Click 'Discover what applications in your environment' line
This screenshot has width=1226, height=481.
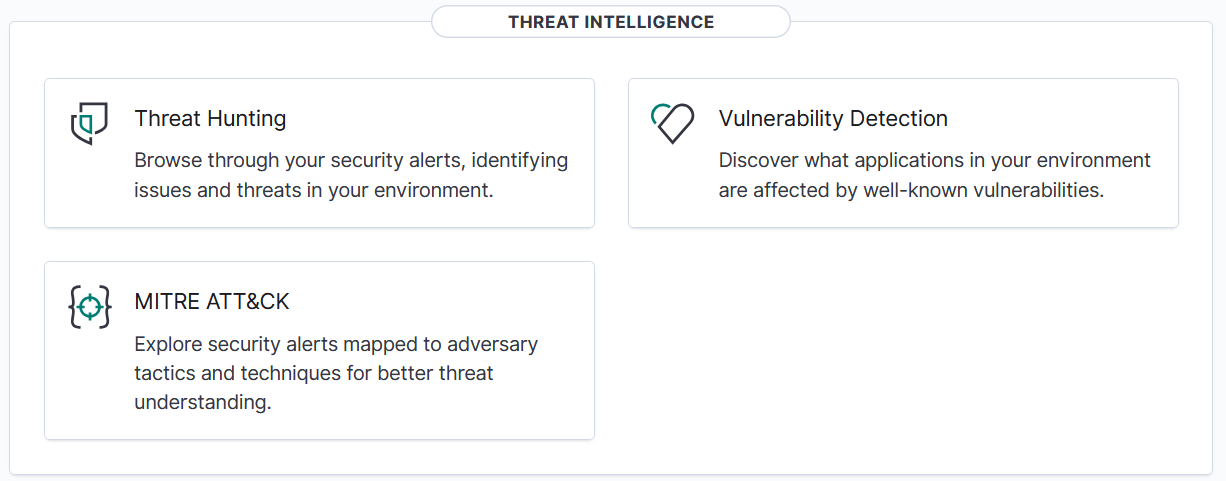point(935,160)
